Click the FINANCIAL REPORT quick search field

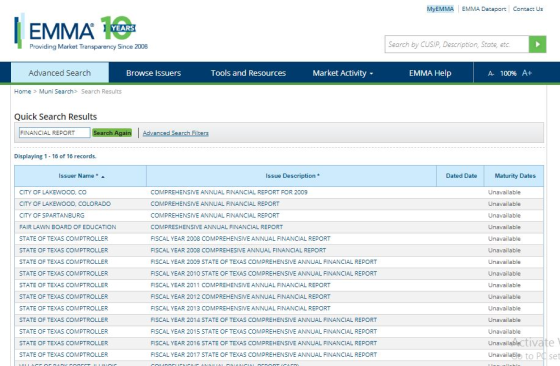point(54,133)
